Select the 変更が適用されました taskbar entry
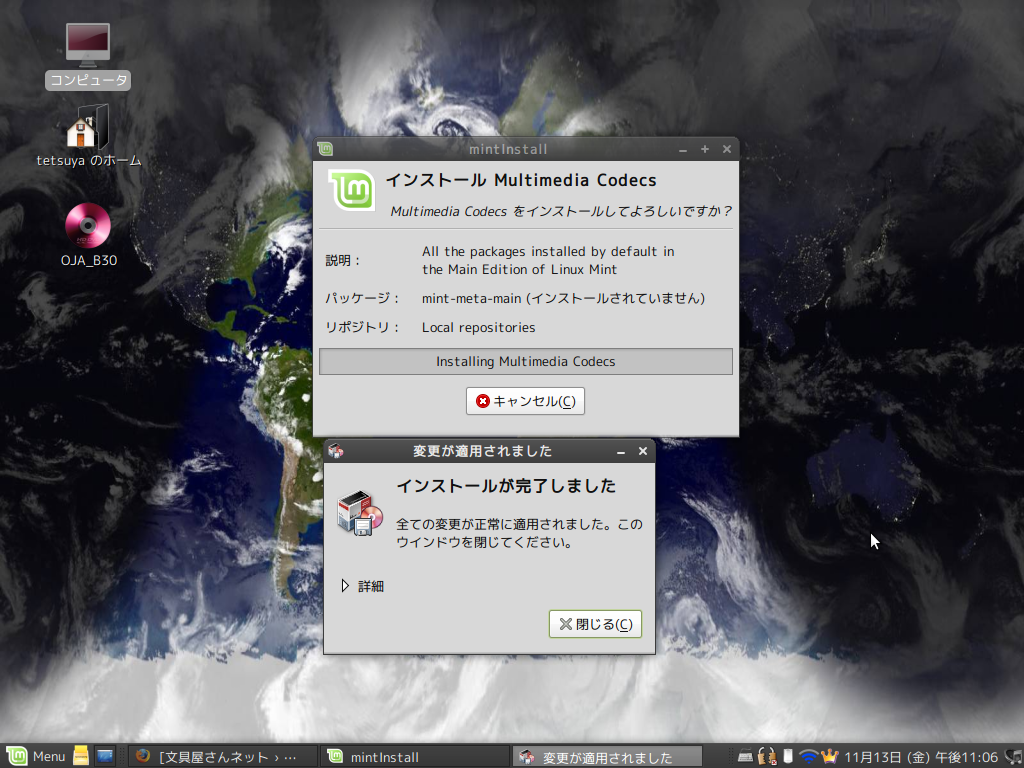This screenshot has width=1024, height=768. click(607, 757)
